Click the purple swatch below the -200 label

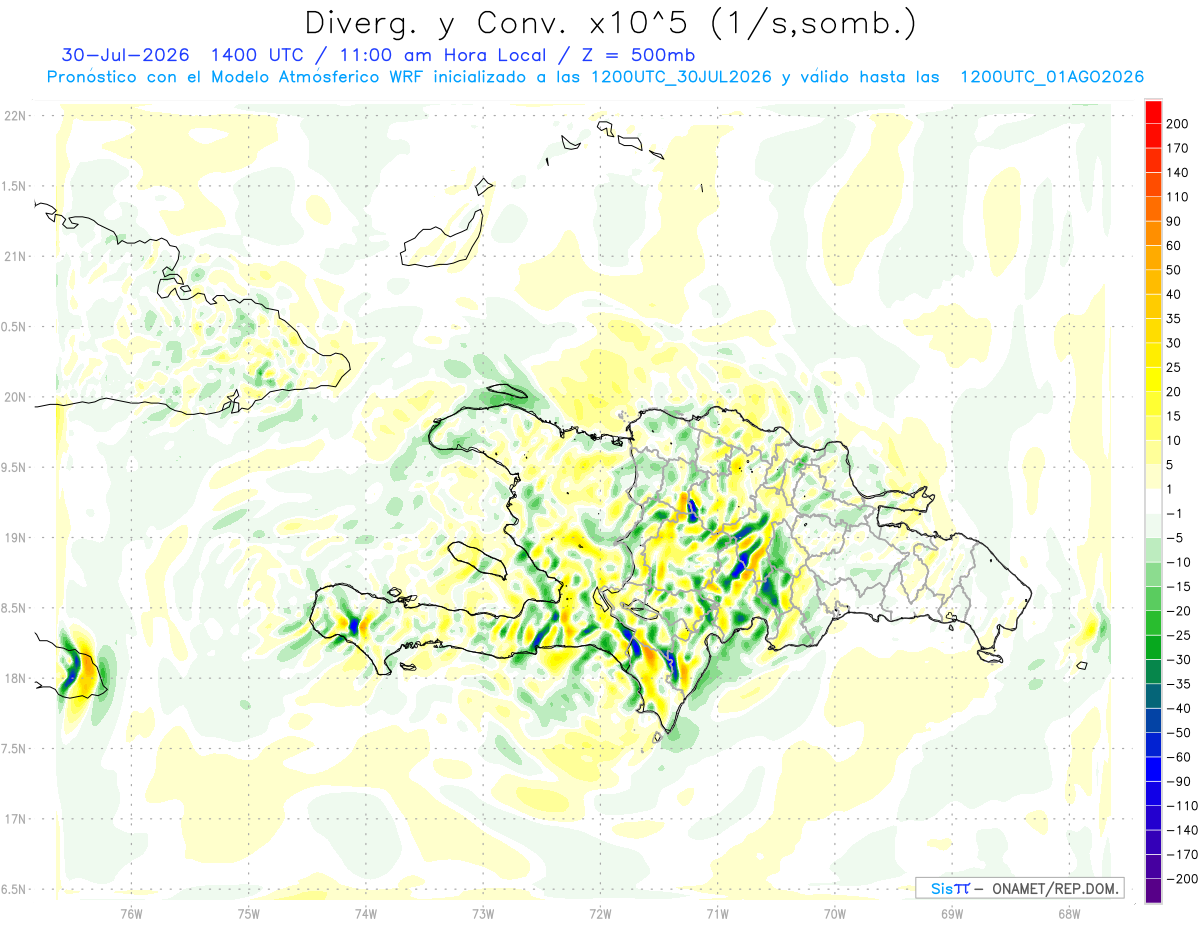point(1153,891)
